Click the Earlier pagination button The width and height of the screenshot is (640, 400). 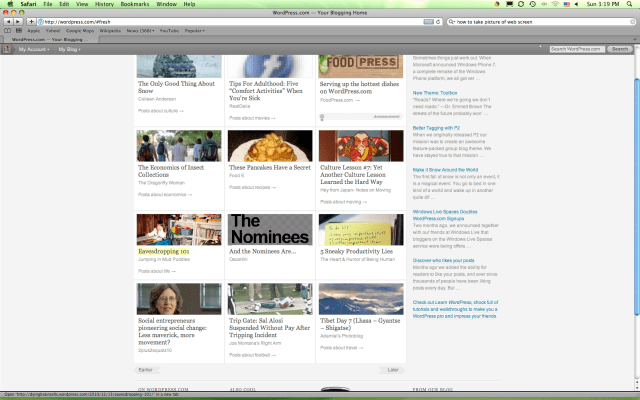(x=147, y=369)
